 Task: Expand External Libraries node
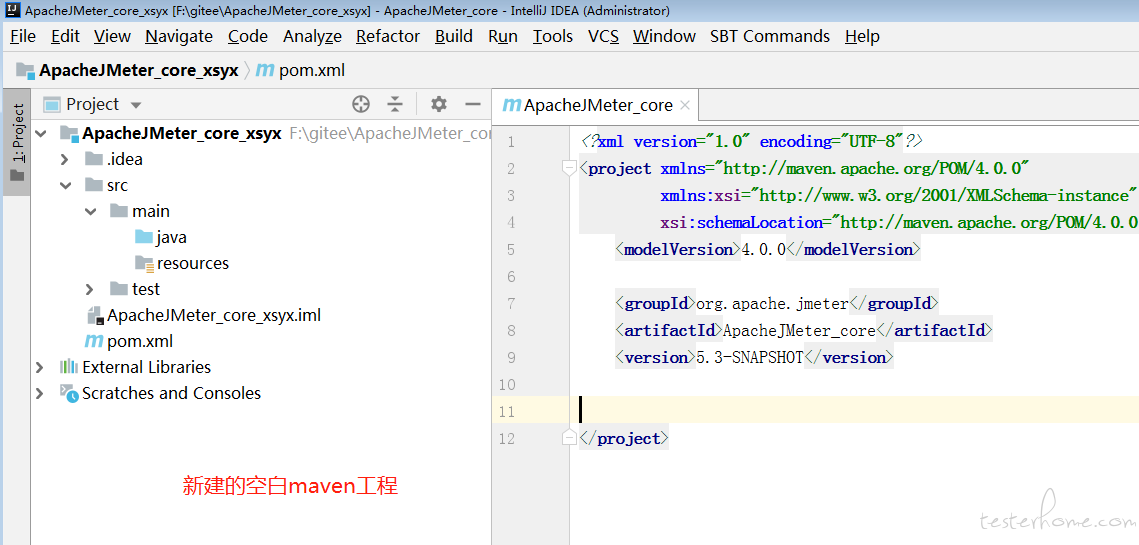point(40,367)
